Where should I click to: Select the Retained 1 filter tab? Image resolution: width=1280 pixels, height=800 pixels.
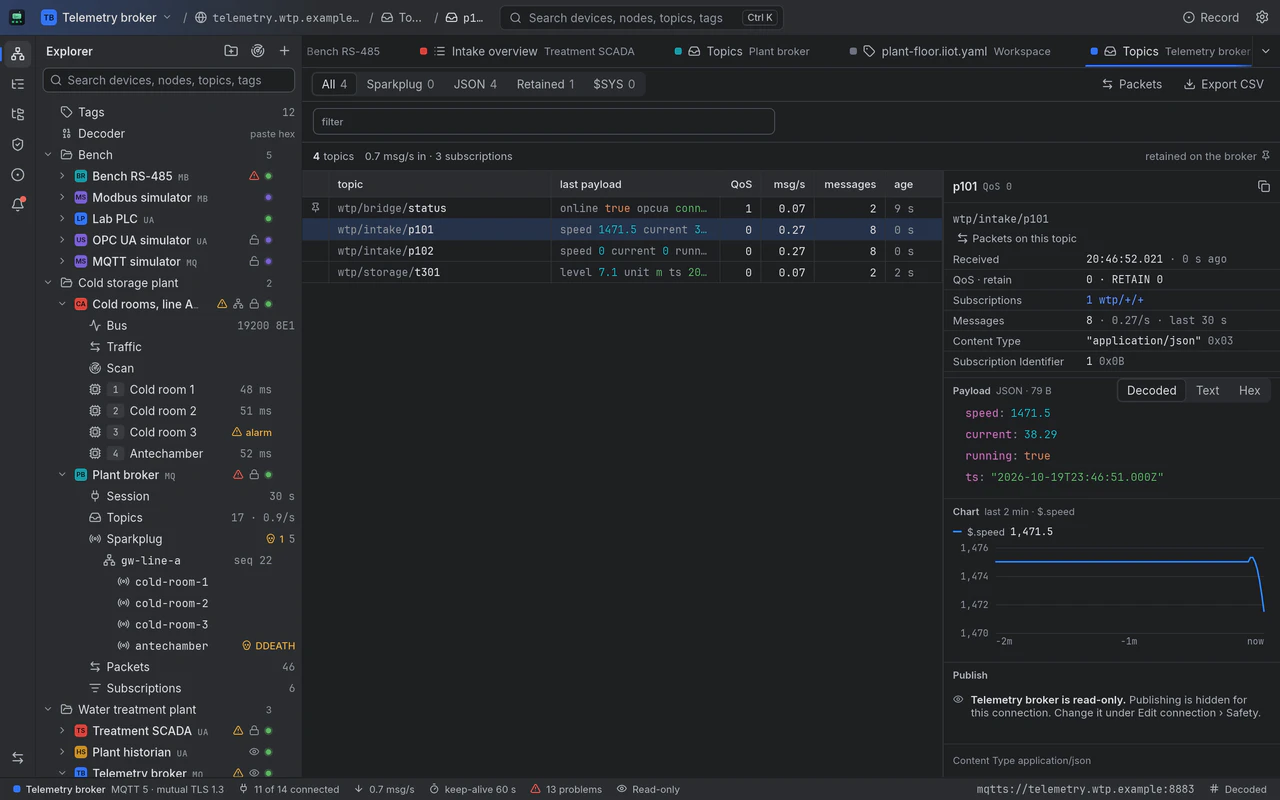click(x=545, y=84)
